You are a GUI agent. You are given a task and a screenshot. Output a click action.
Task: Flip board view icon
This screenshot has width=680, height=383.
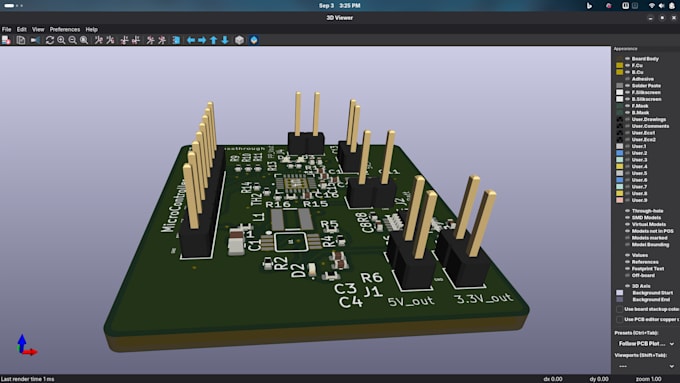pos(176,40)
